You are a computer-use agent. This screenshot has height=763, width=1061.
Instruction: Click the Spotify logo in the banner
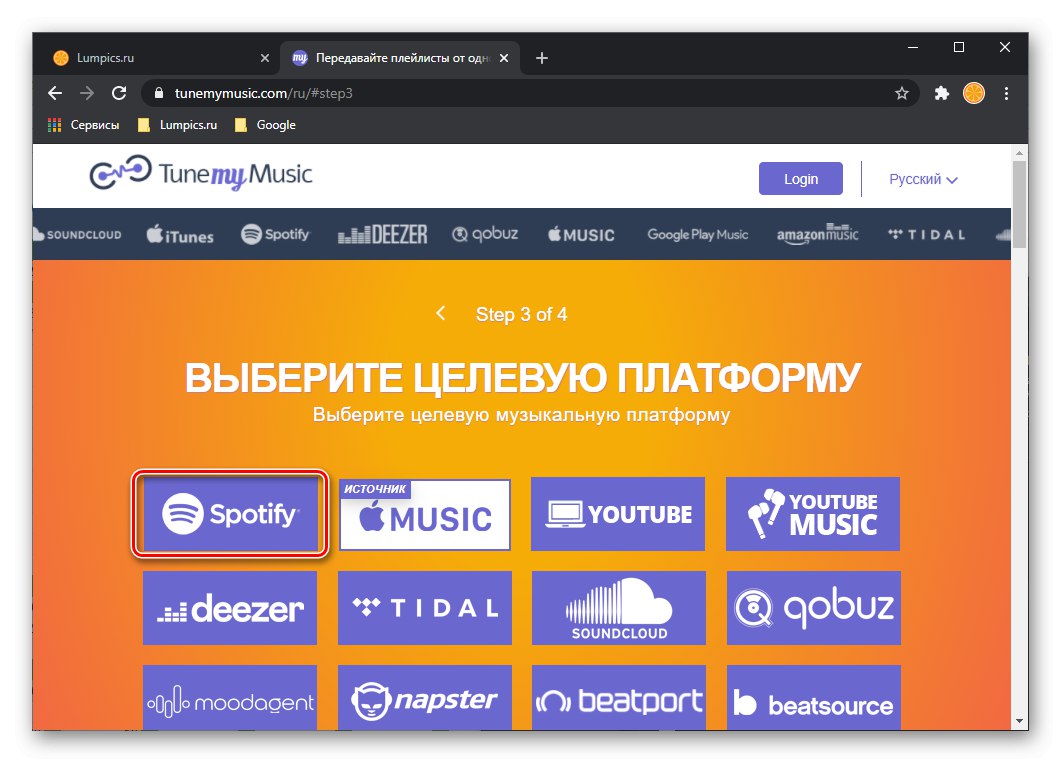275,234
